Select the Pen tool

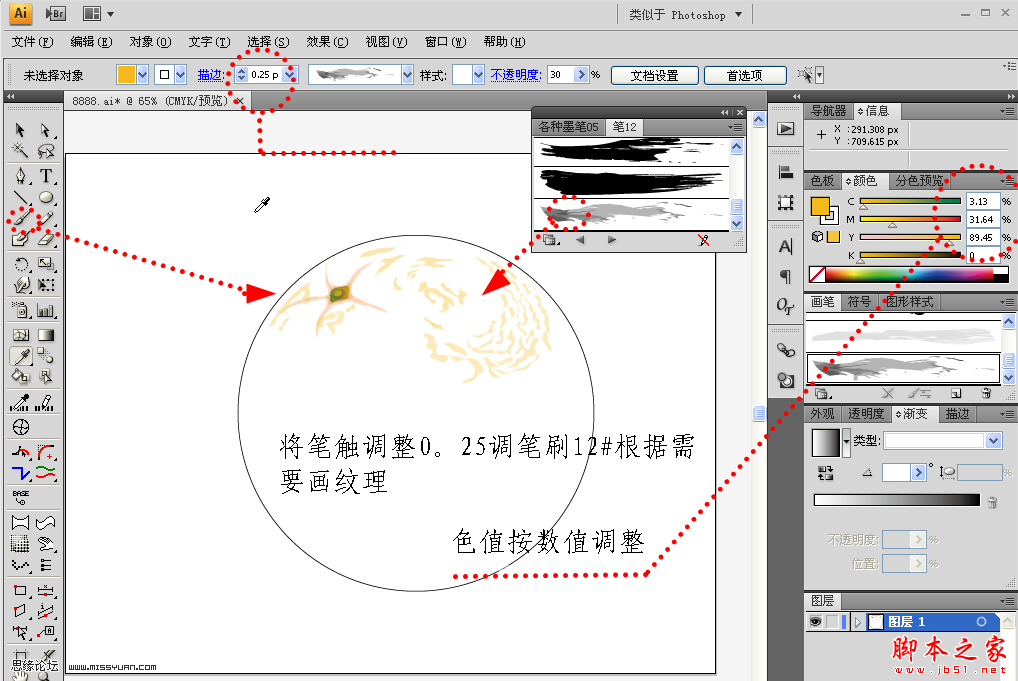point(21,177)
